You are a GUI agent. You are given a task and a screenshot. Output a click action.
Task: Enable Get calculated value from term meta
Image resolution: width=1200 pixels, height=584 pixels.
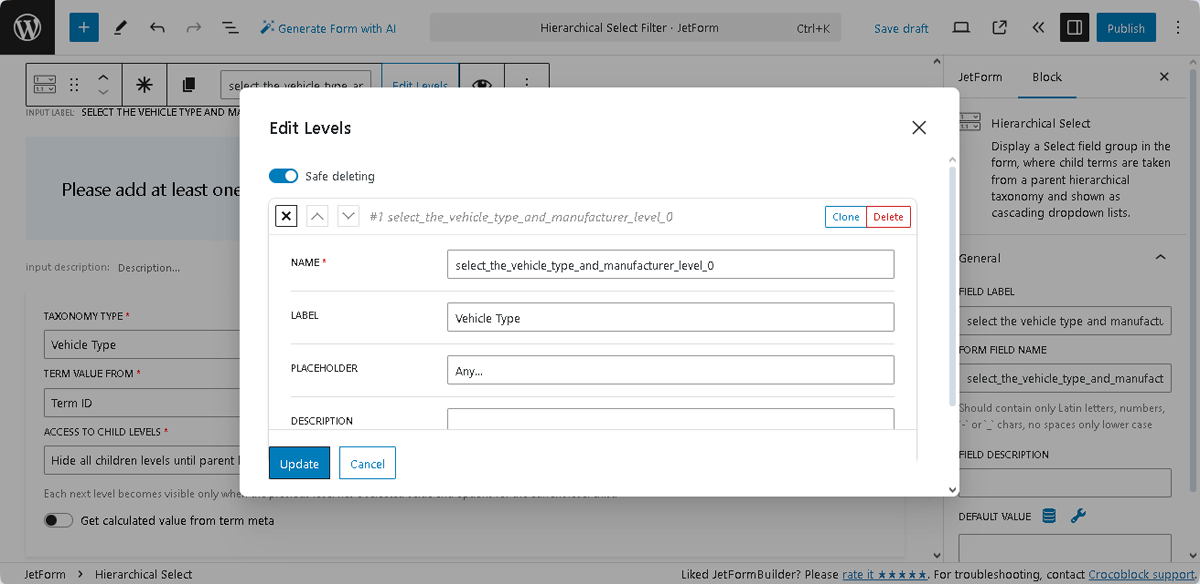coord(58,520)
